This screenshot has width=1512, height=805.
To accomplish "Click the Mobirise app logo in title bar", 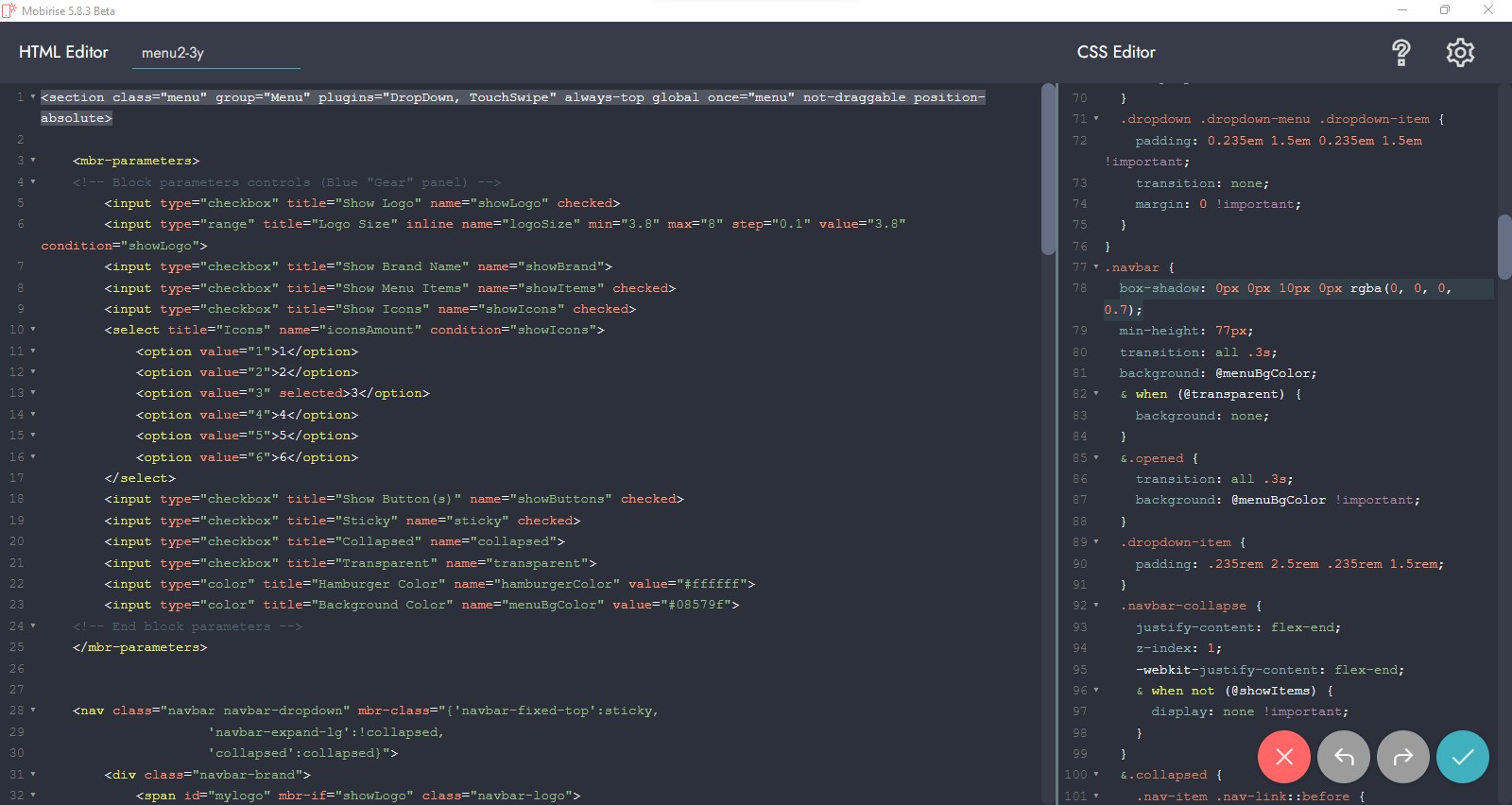I will pos(9,10).
